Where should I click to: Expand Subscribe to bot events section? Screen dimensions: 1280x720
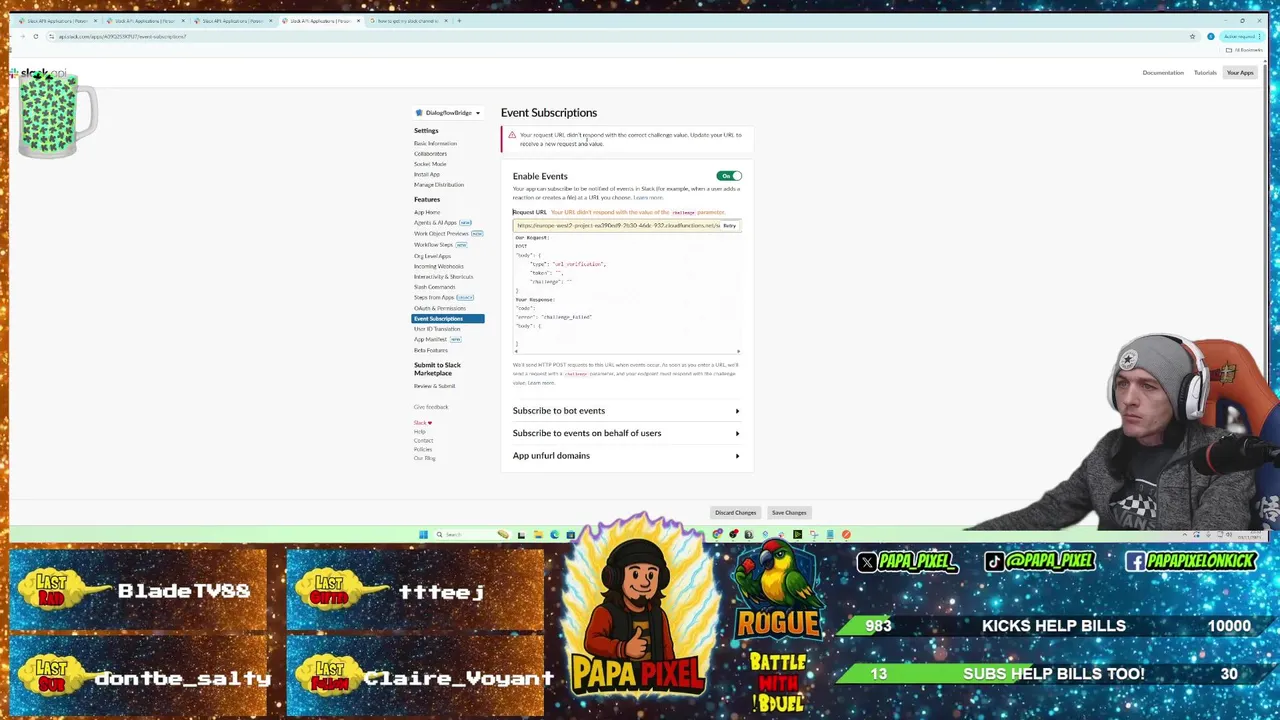[626, 411]
